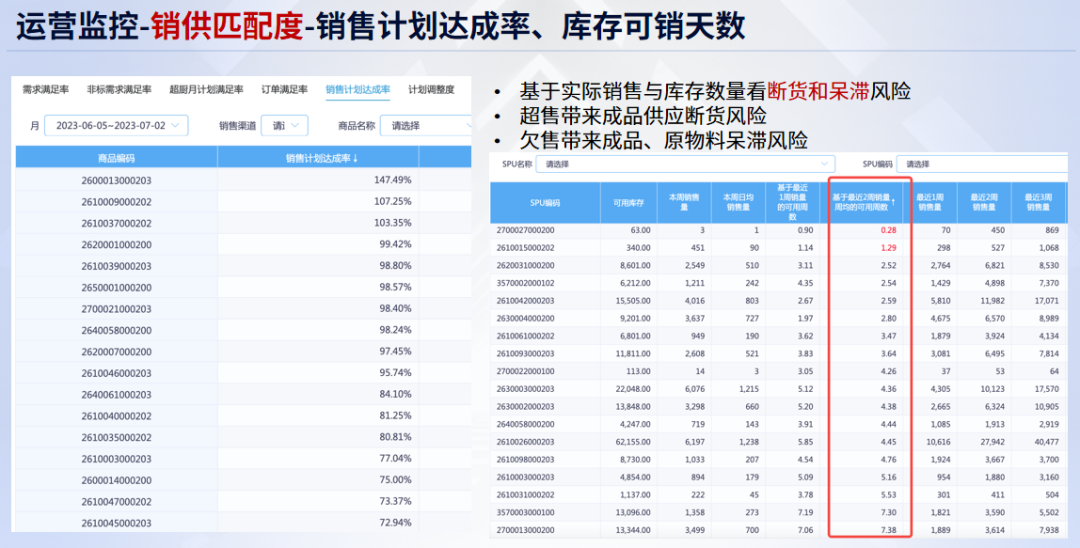
Task: Select the active 销售计划达成率 tab
Action: click(x=357, y=90)
